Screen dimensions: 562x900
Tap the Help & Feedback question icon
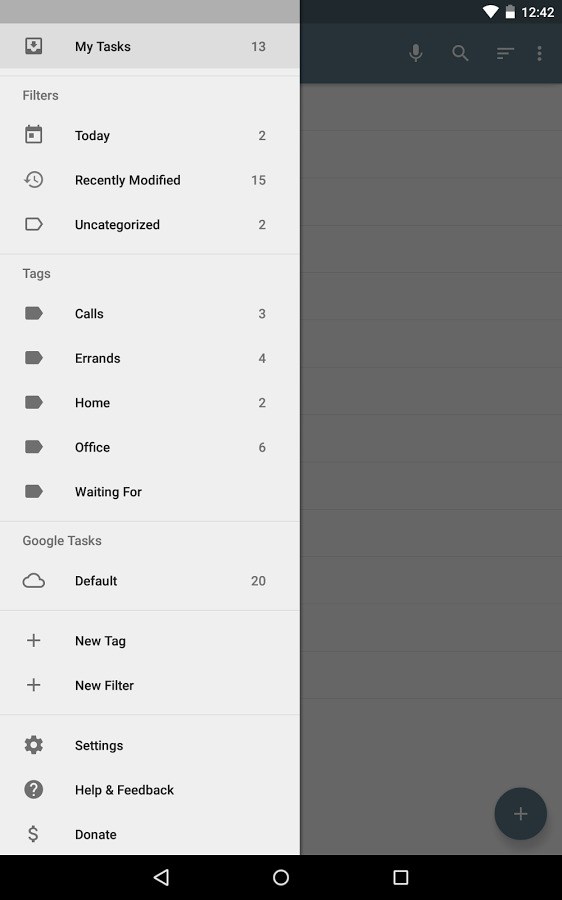[34, 790]
